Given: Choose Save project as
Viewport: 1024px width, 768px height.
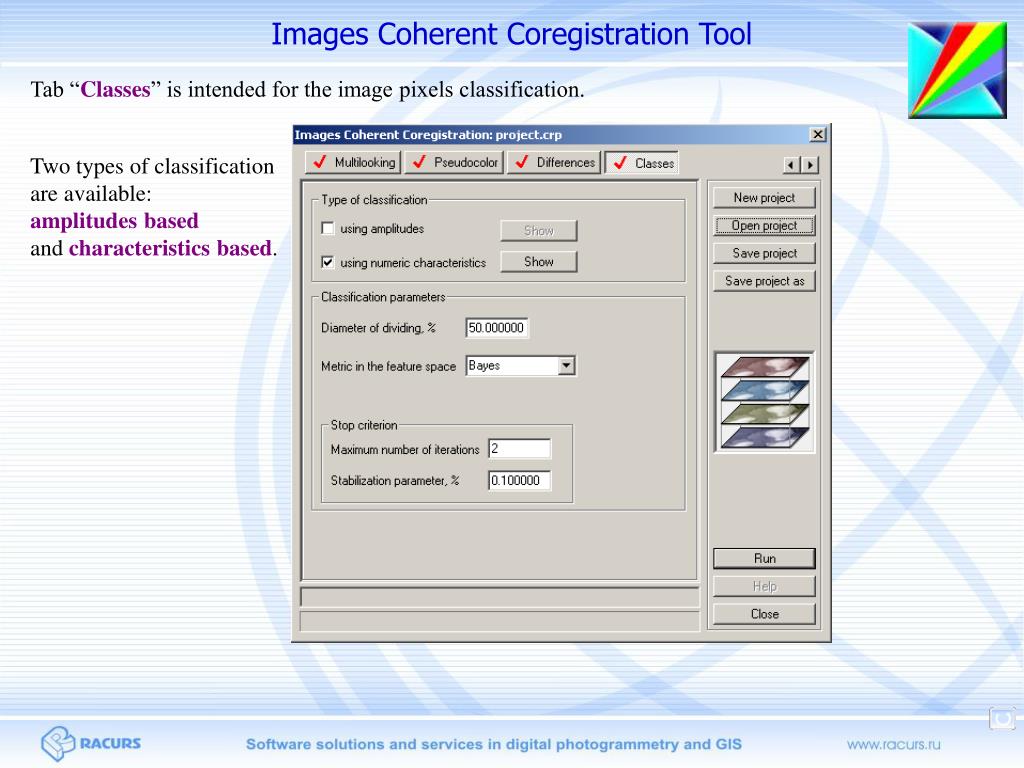Looking at the screenshot, I should coord(764,281).
